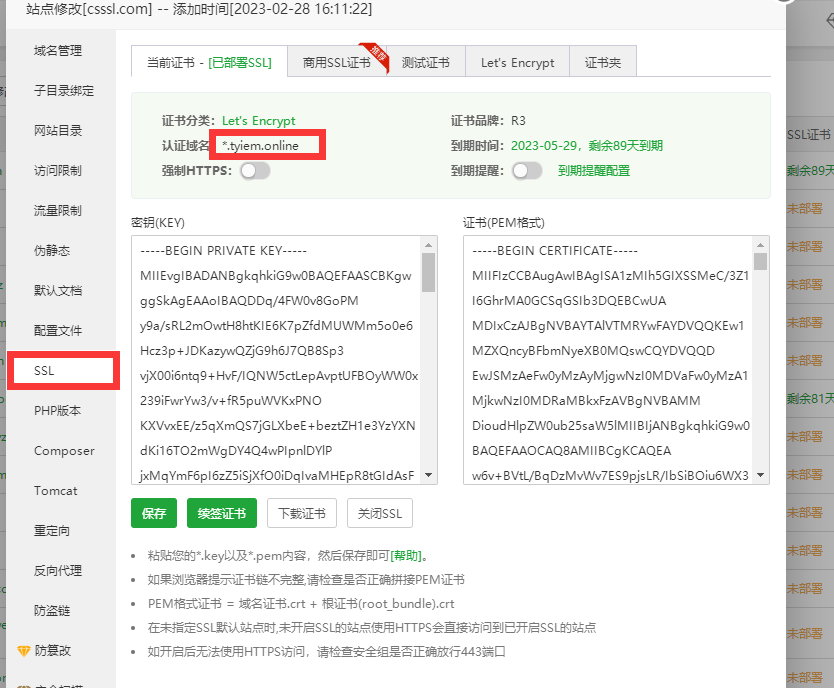The height and width of the screenshot is (688, 834).
Task: Open the 伪静态 sidebar section
Action: (x=52, y=250)
